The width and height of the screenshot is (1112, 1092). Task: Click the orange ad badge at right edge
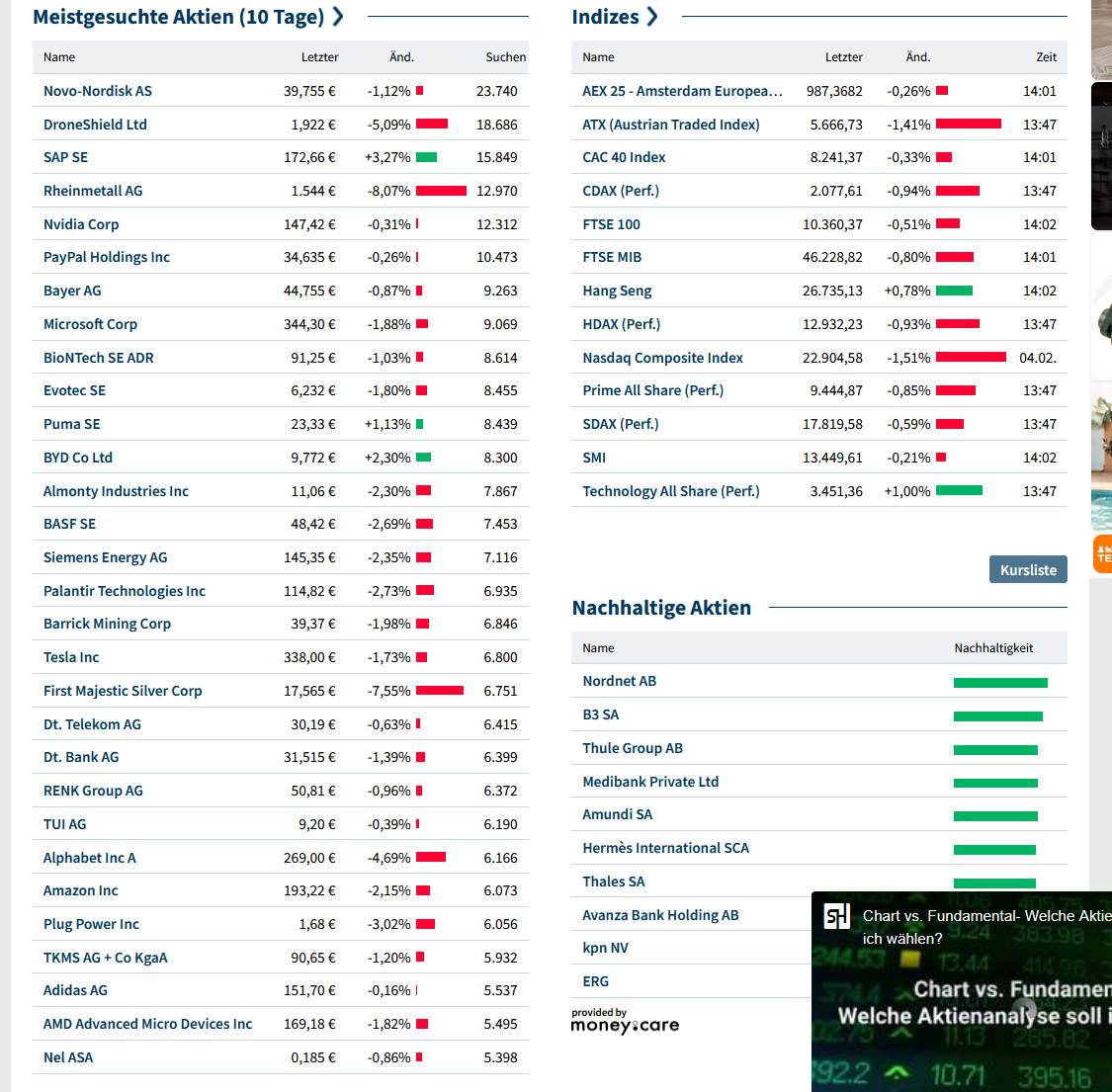(1102, 553)
